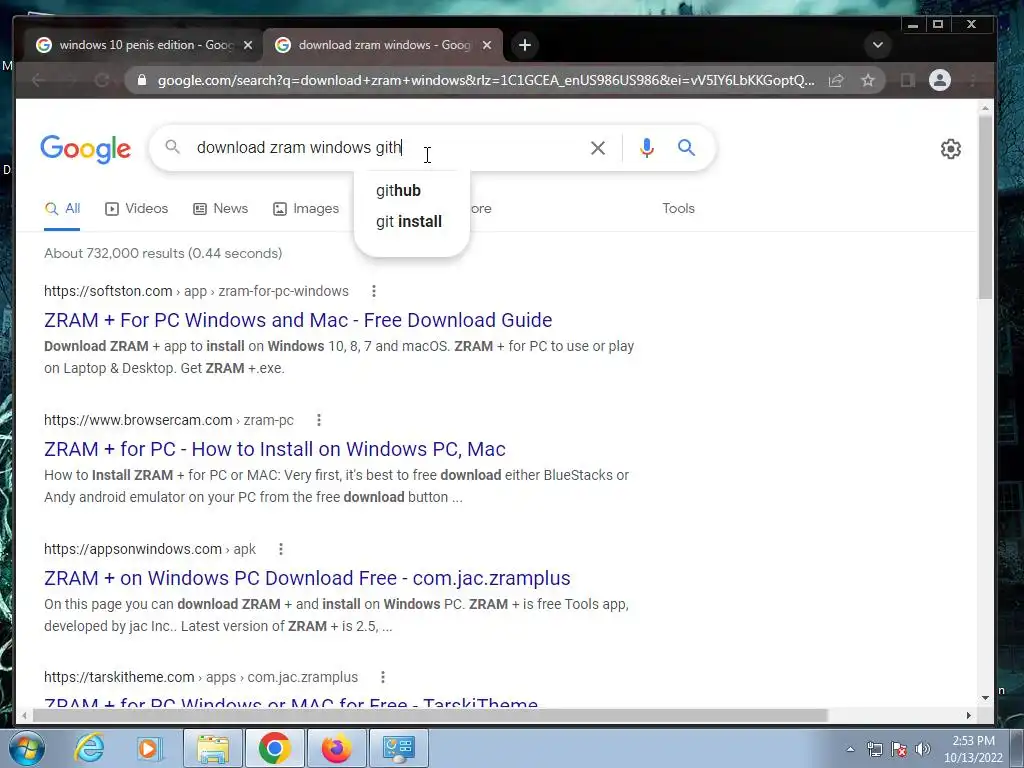The height and width of the screenshot is (768, 1024).
Task: Select the All results tab
Action: (x=62, y=209)
